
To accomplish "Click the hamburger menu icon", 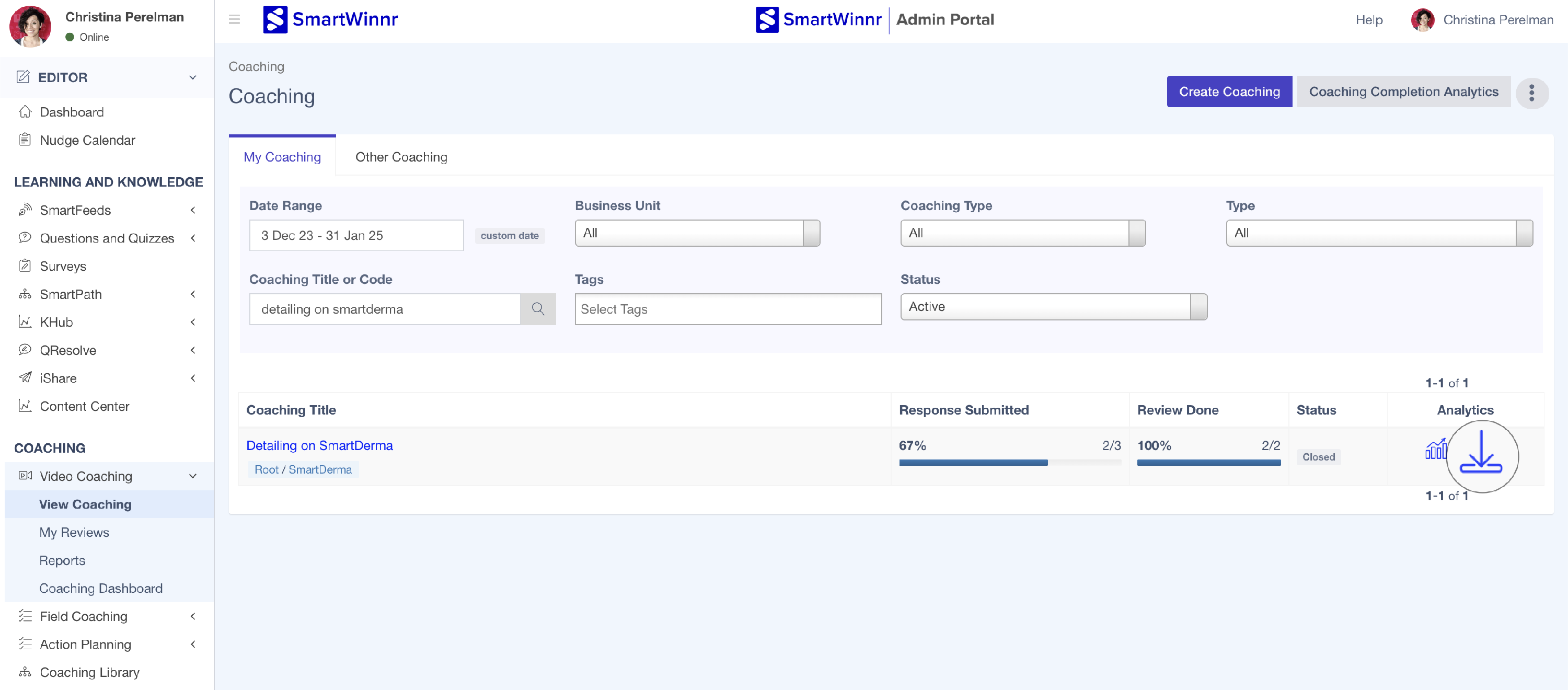I will coord(234,19).
